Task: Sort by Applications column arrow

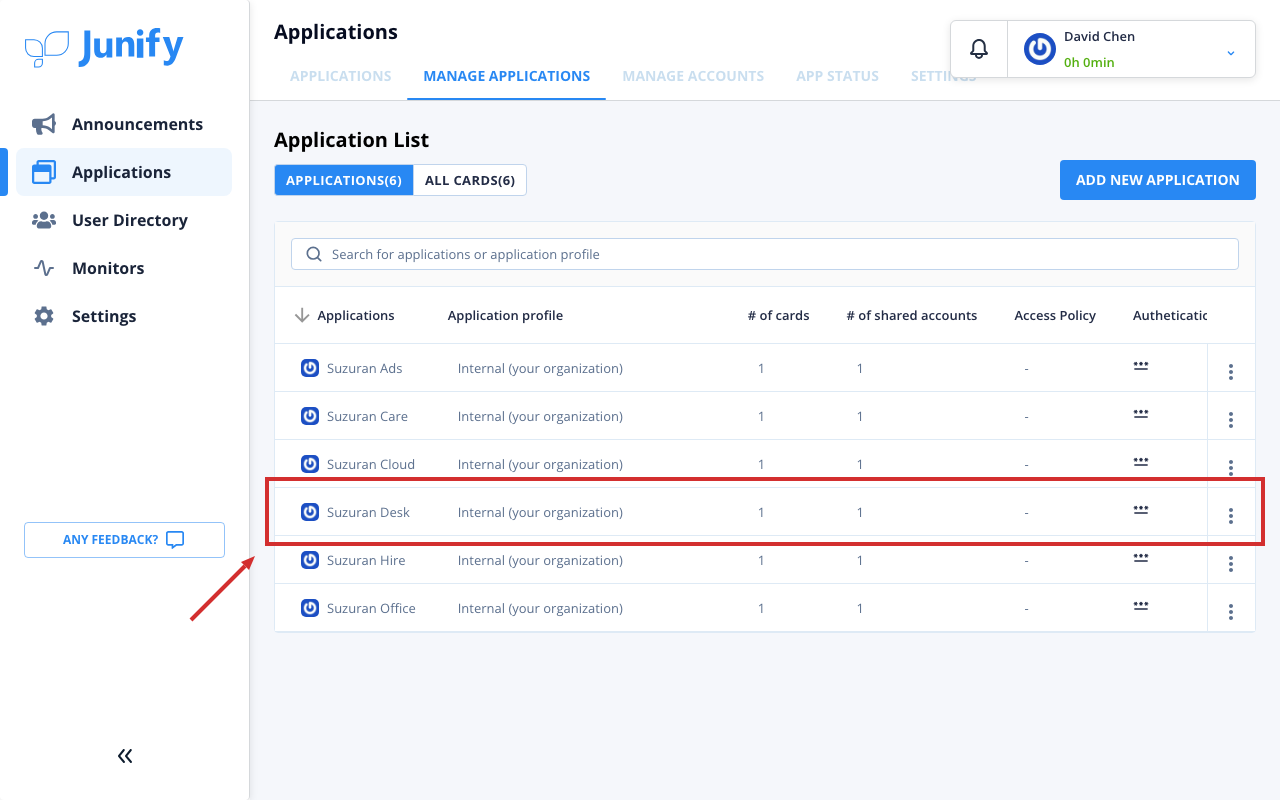Action: [x=302, y=315]
